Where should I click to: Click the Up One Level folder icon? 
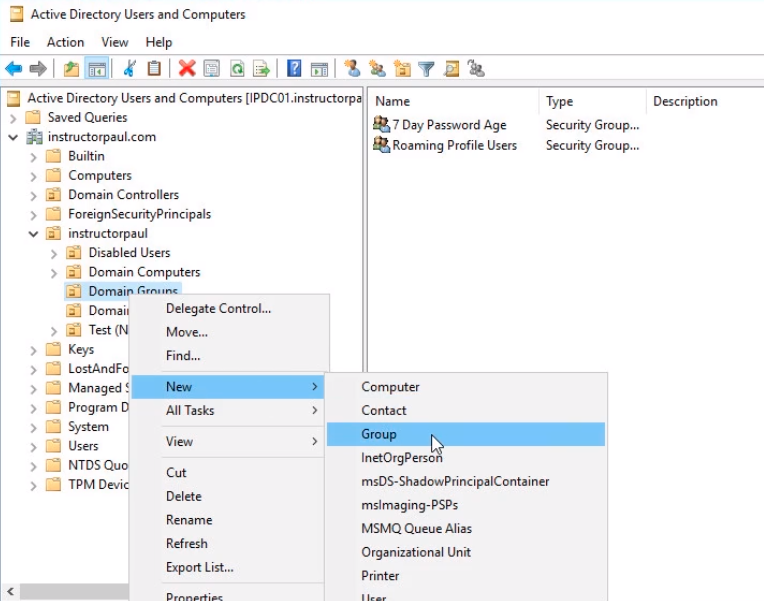tap(71, 69)
